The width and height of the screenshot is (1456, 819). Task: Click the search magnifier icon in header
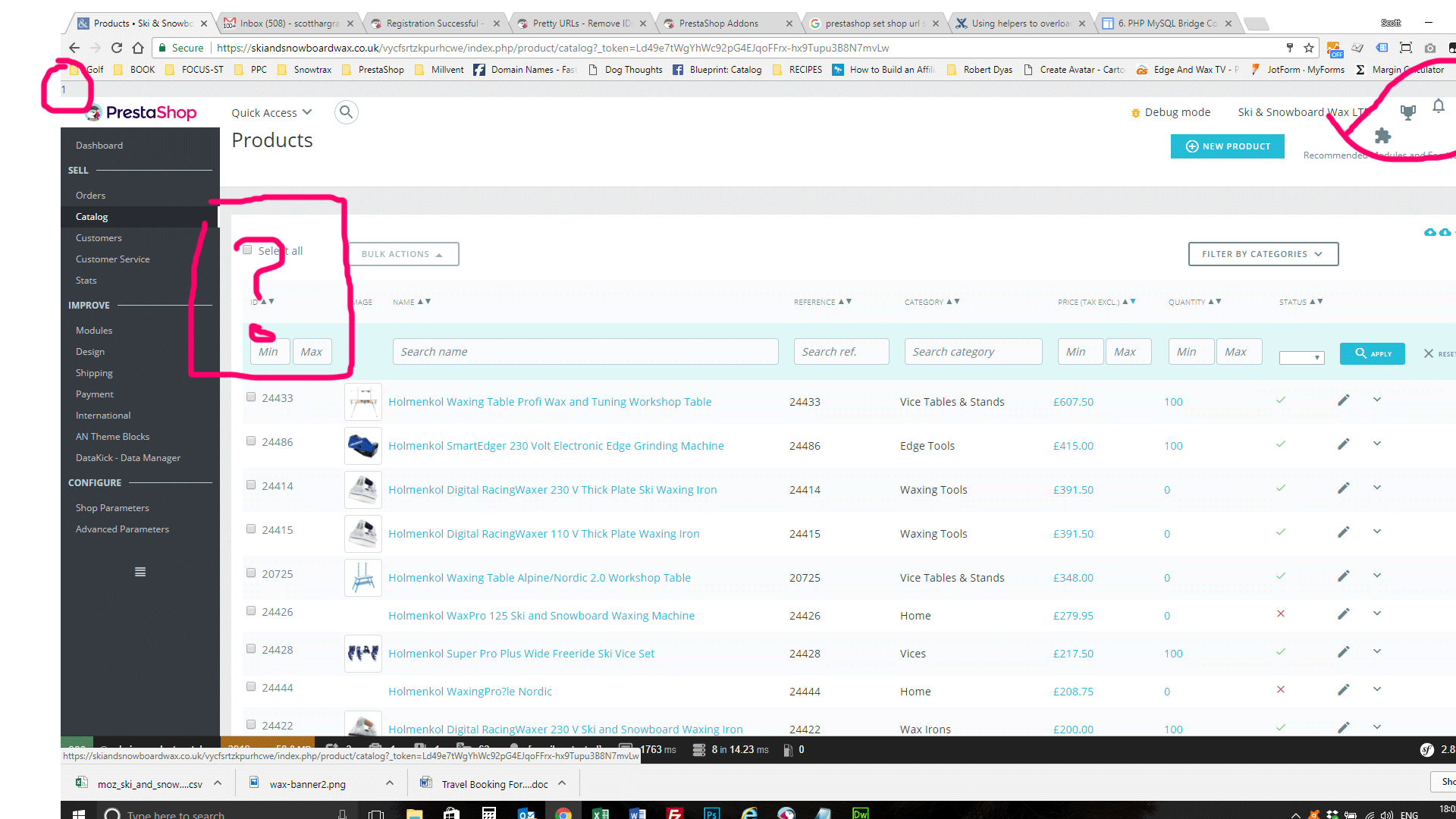pos(346,112)
